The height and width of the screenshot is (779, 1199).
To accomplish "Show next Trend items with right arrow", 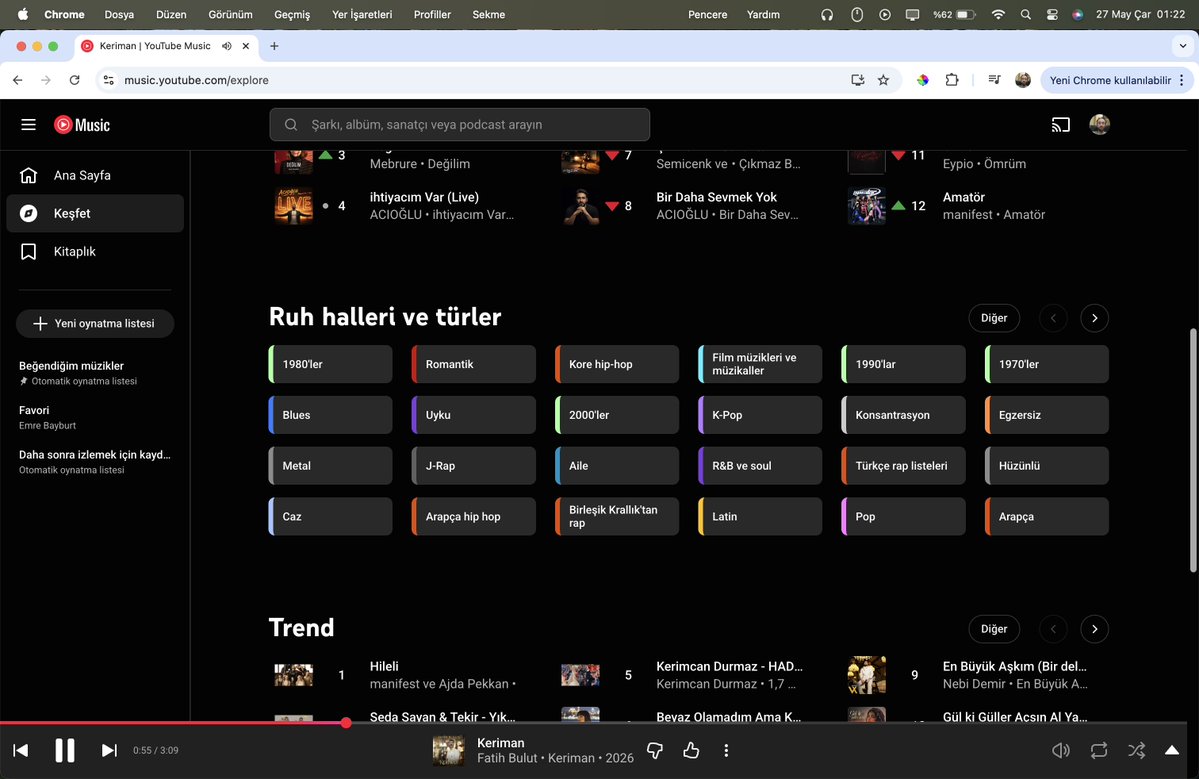I will [x=1094, y=629].
